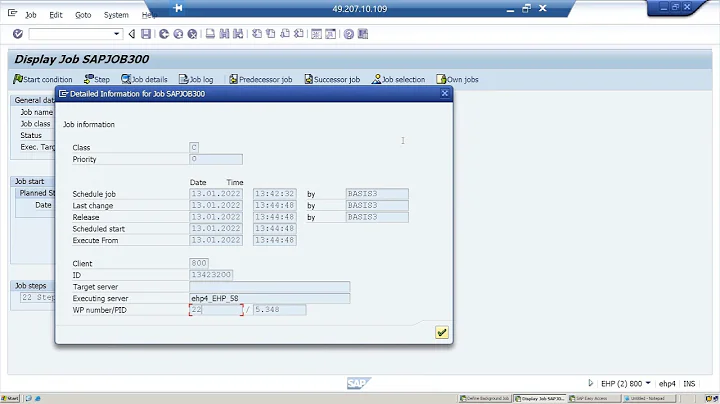Switch to SAP Easy Access taskbar window

click(x=593, y=398)
